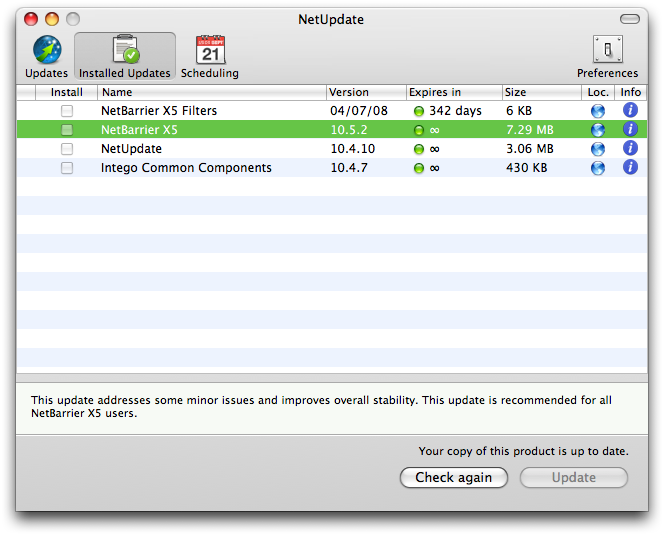Click green status dot in NetUpdate row

point(418,149)
